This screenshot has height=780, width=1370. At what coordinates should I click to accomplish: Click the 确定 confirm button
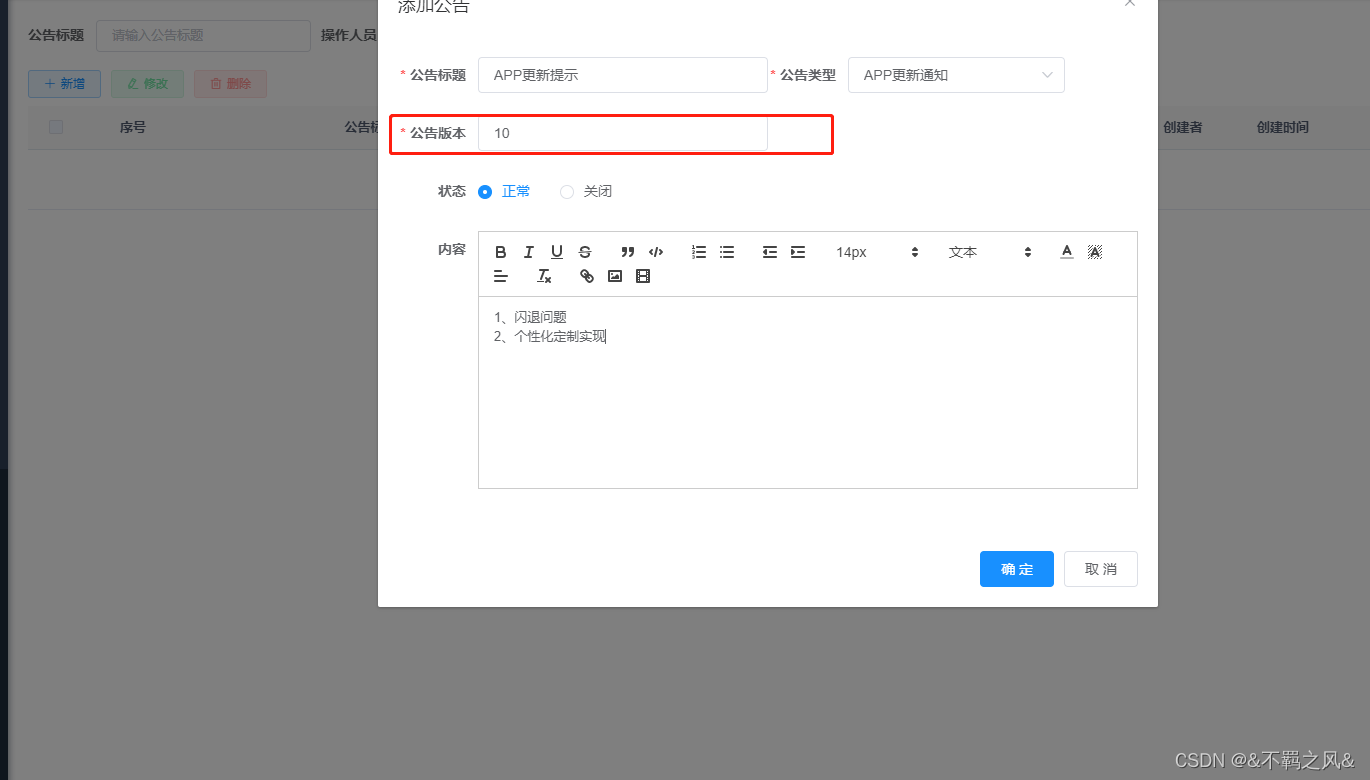click(1017, 569)
